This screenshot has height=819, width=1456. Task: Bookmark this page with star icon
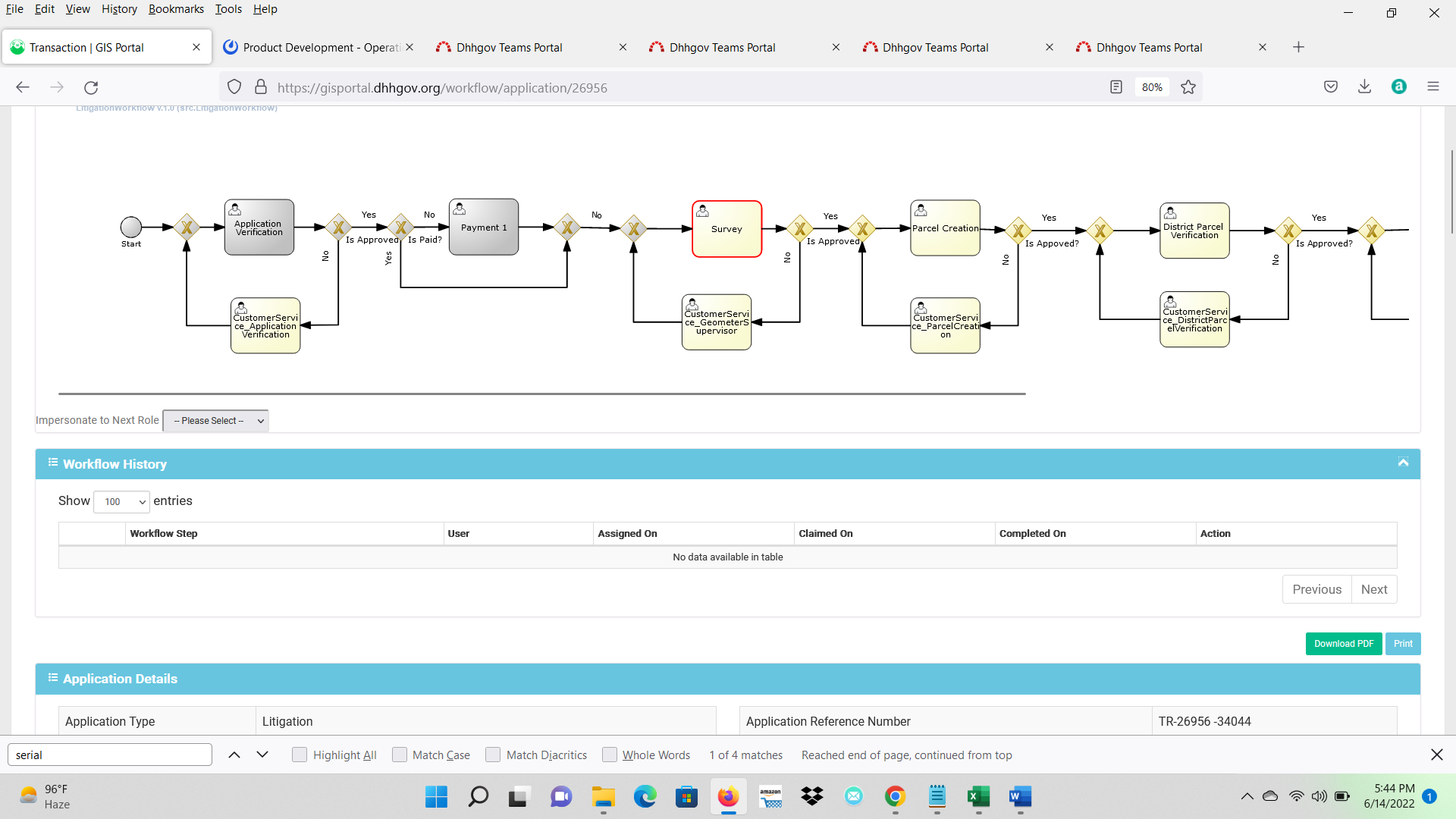pyautogui.click(x=1188, y=87)
